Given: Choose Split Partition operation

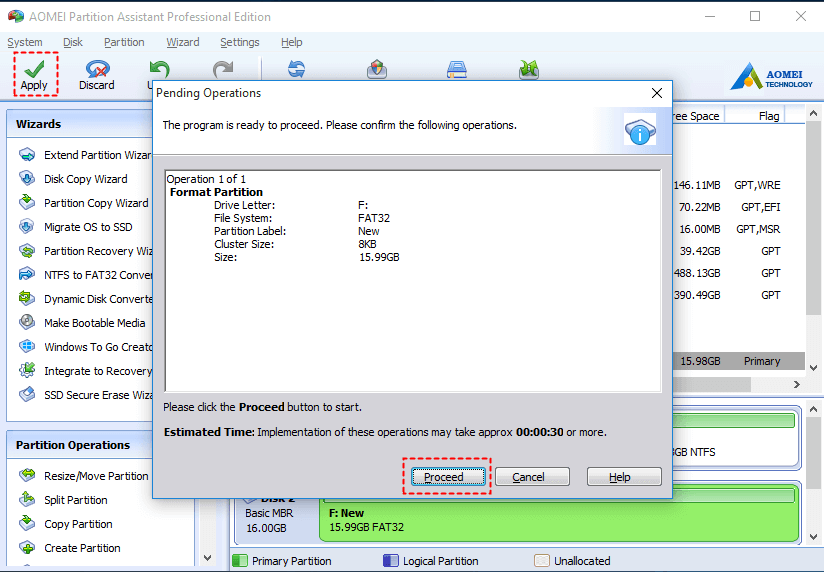Looking at the screenshot, I should (63, 500).
